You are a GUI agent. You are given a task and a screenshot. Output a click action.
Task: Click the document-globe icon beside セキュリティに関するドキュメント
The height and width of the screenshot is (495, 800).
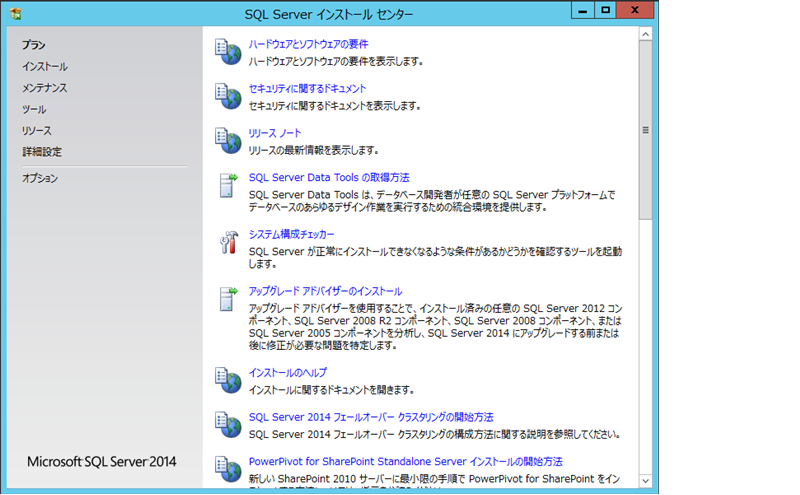tap(228, 96)
